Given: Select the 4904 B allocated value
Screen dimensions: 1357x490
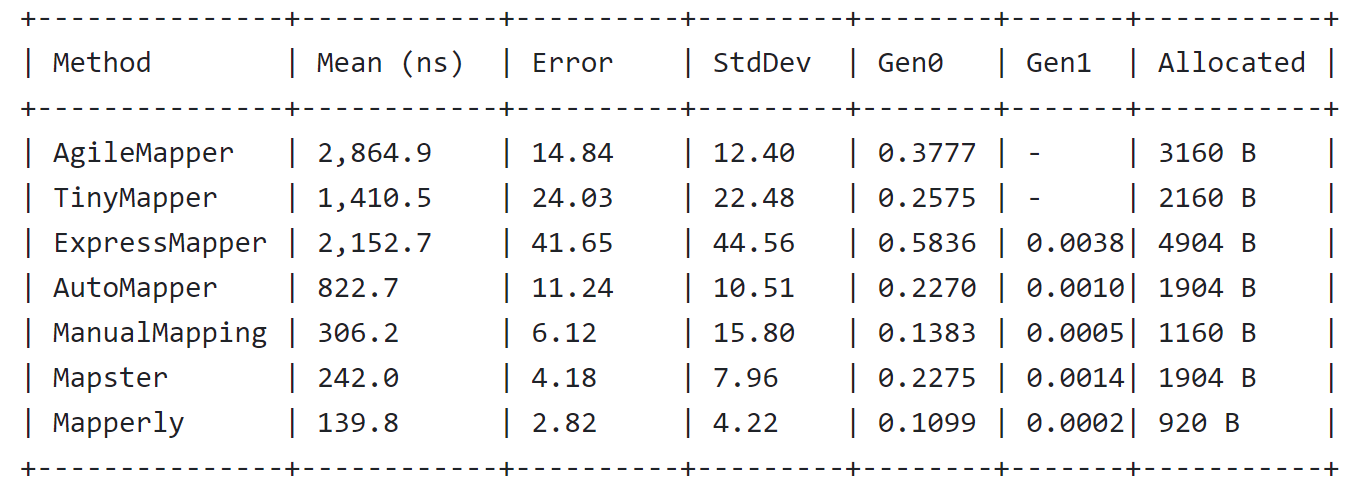Looking at the screenshot, I should (x=1207, y=244).
